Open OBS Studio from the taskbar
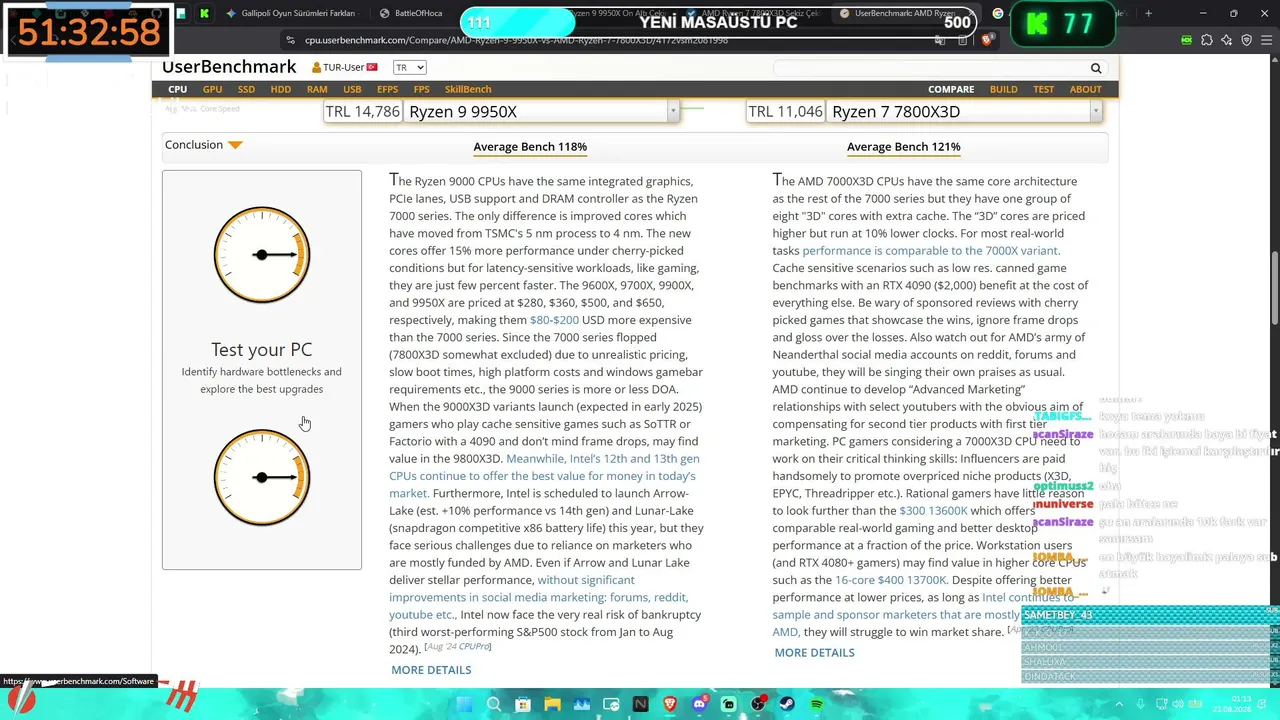Image resolution: width=1280 pixels, height=720 pixels. pos(758,705)
